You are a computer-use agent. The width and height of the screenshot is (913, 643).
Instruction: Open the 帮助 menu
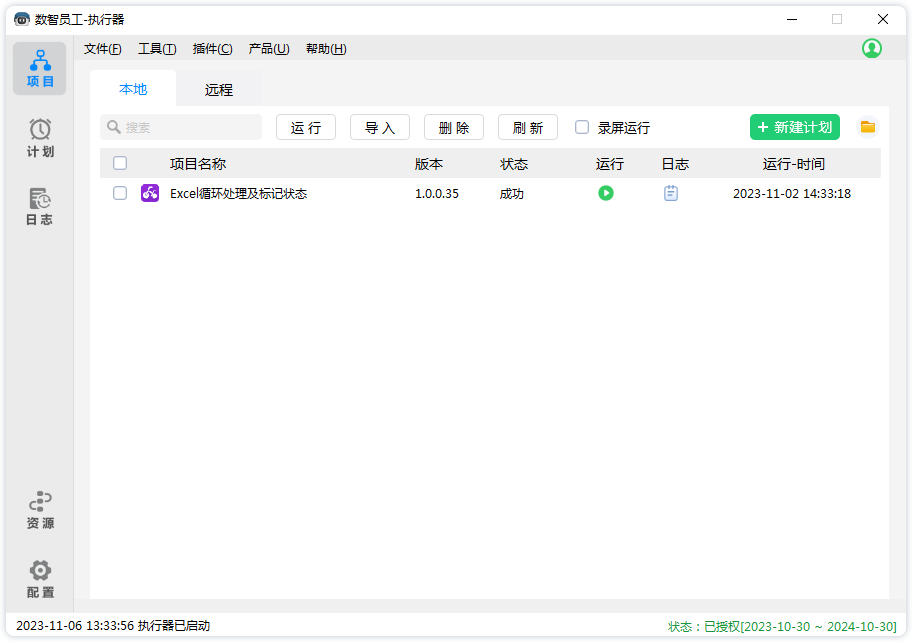(x=326, y=48)
